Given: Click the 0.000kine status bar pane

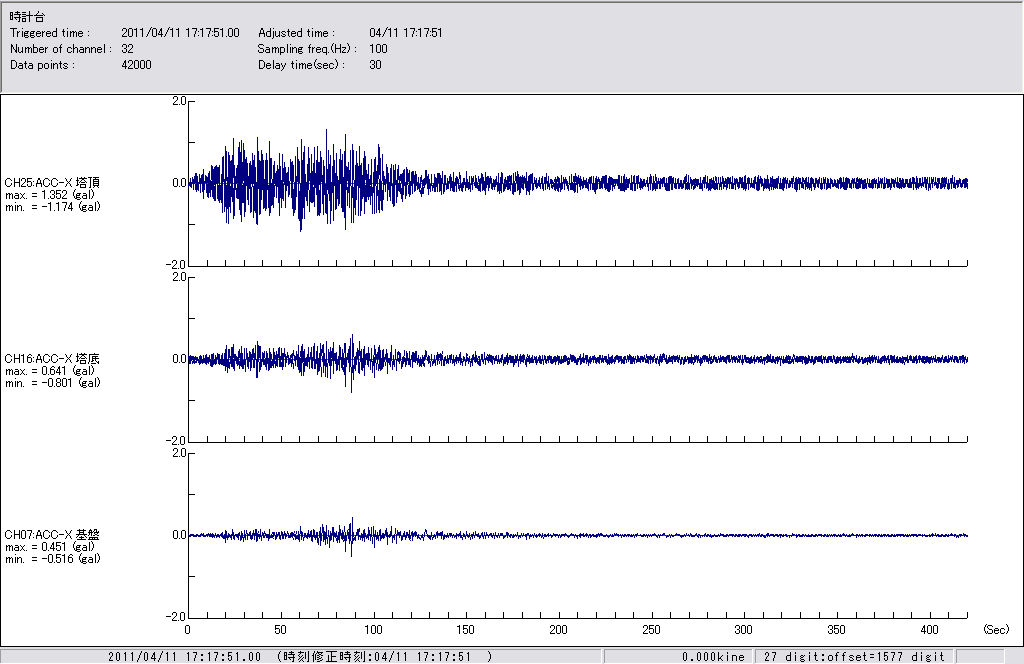Looking at the screenshot, I should point(713,657).
